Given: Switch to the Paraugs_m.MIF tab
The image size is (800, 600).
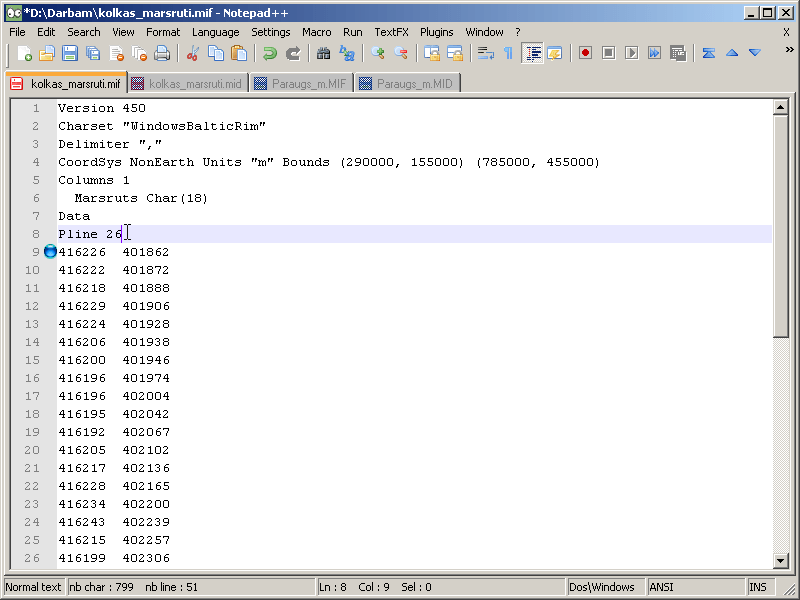Looking at the screenshot, I should 302,84.
